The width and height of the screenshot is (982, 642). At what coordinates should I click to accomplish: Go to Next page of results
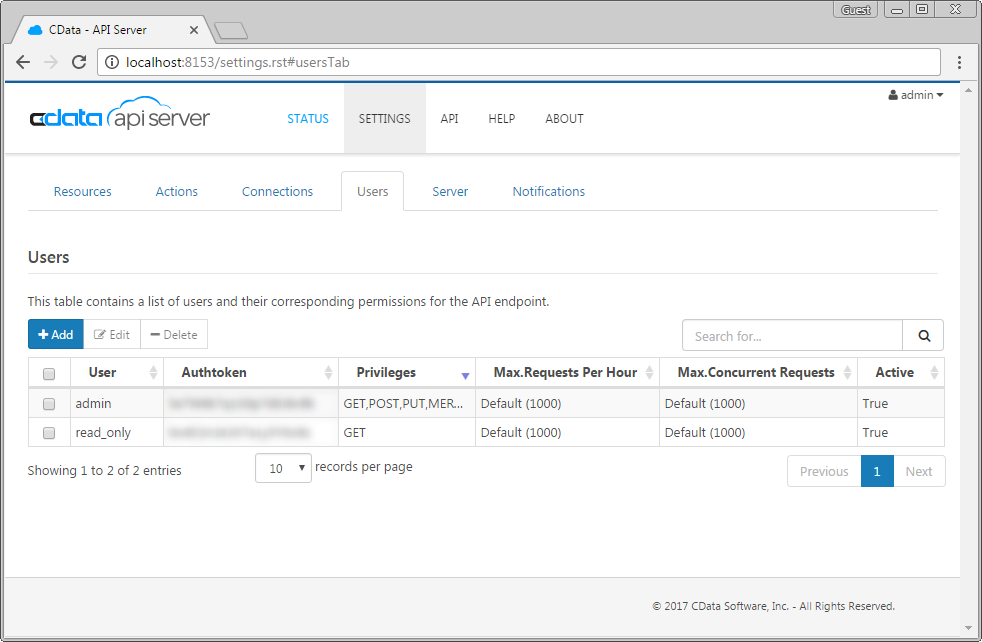(918, 471)
